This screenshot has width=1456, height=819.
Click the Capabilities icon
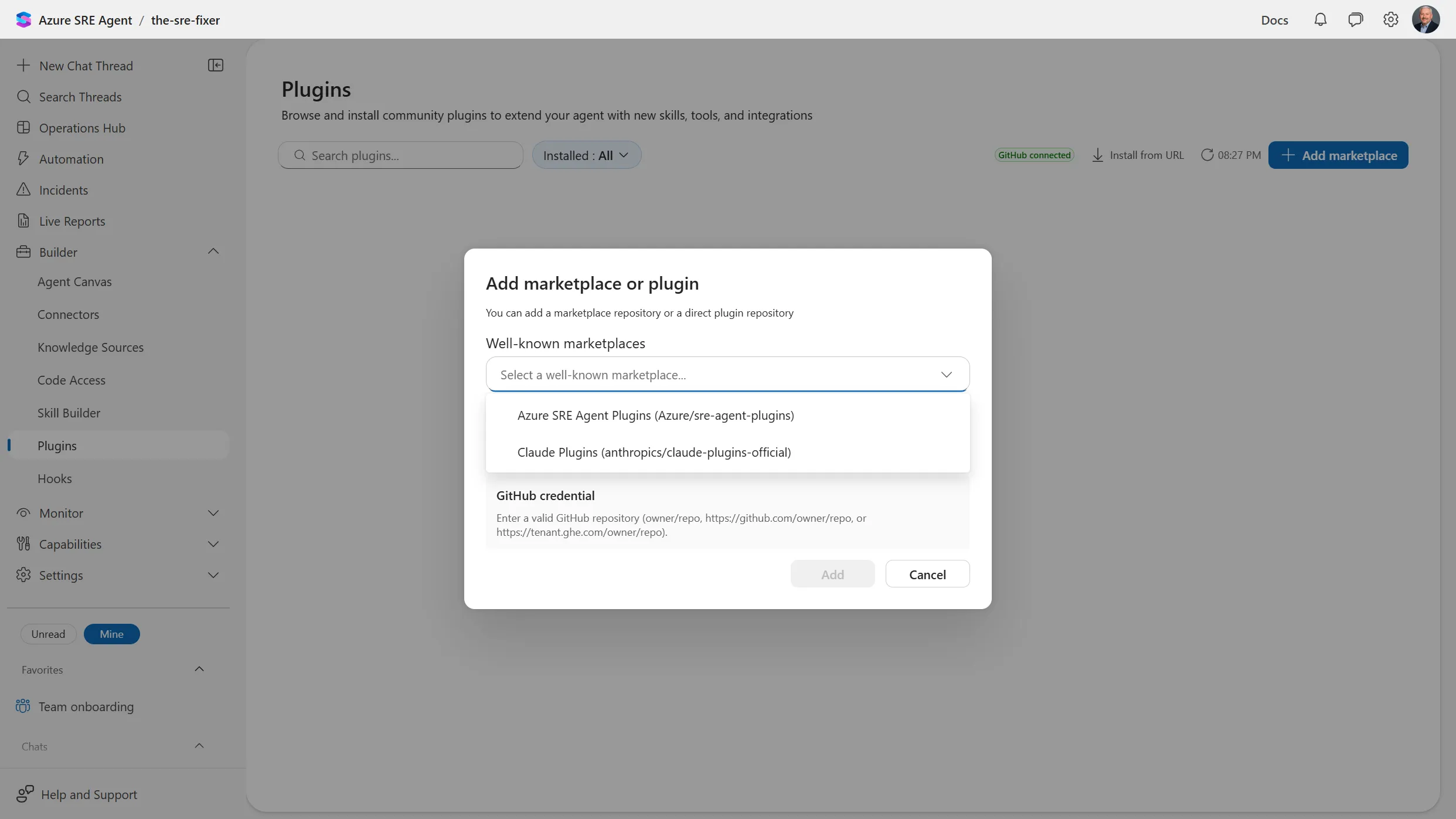point(23,544)
